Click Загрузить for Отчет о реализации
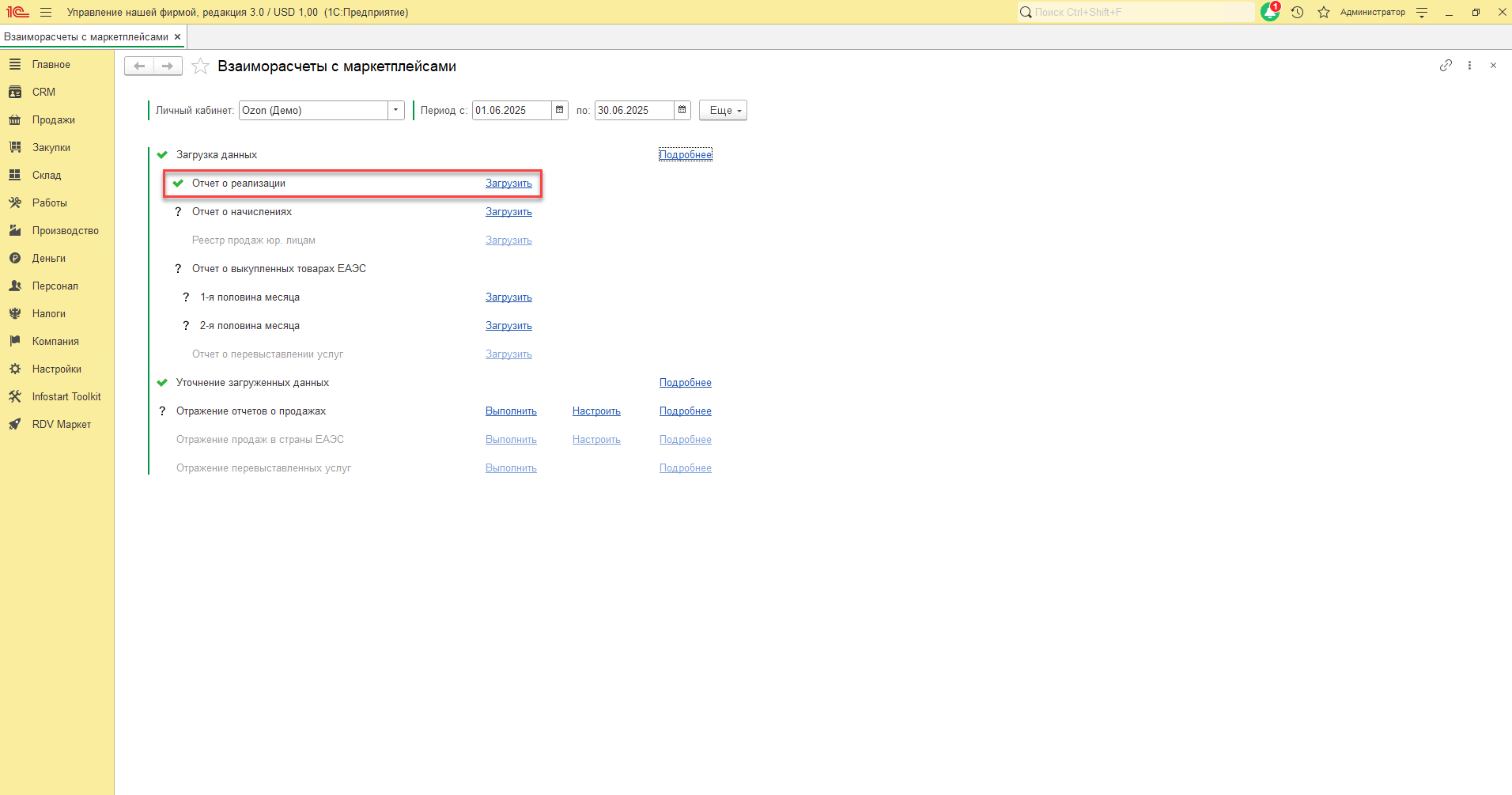Screen dimensions: 1512x795 click(x=508, y=184)
